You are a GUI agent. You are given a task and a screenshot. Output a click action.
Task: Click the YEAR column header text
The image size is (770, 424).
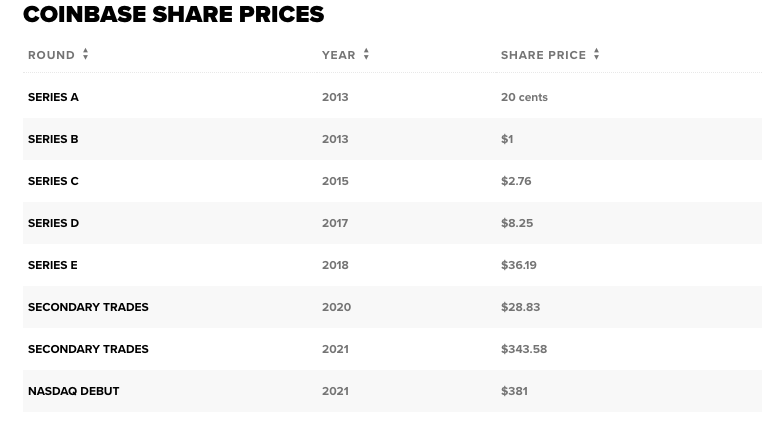click(338, 55)
